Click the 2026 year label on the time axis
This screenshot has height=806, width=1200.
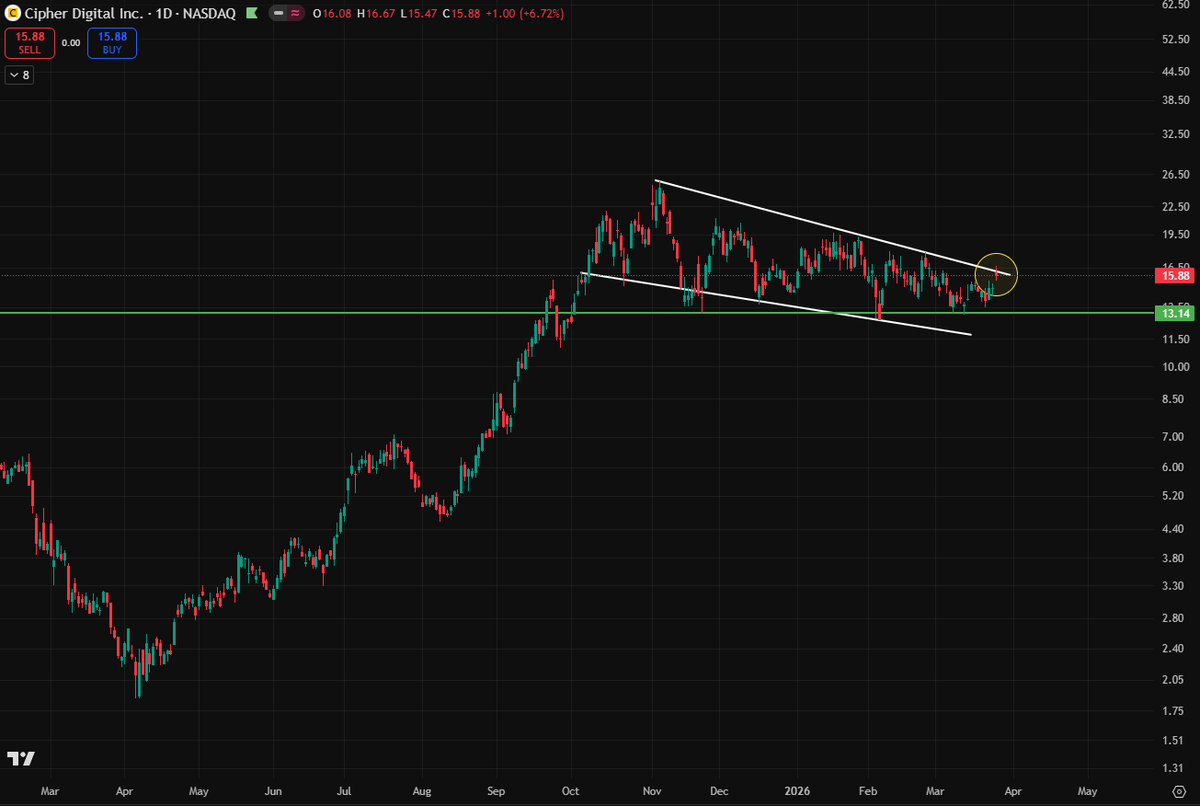point(799,791)
